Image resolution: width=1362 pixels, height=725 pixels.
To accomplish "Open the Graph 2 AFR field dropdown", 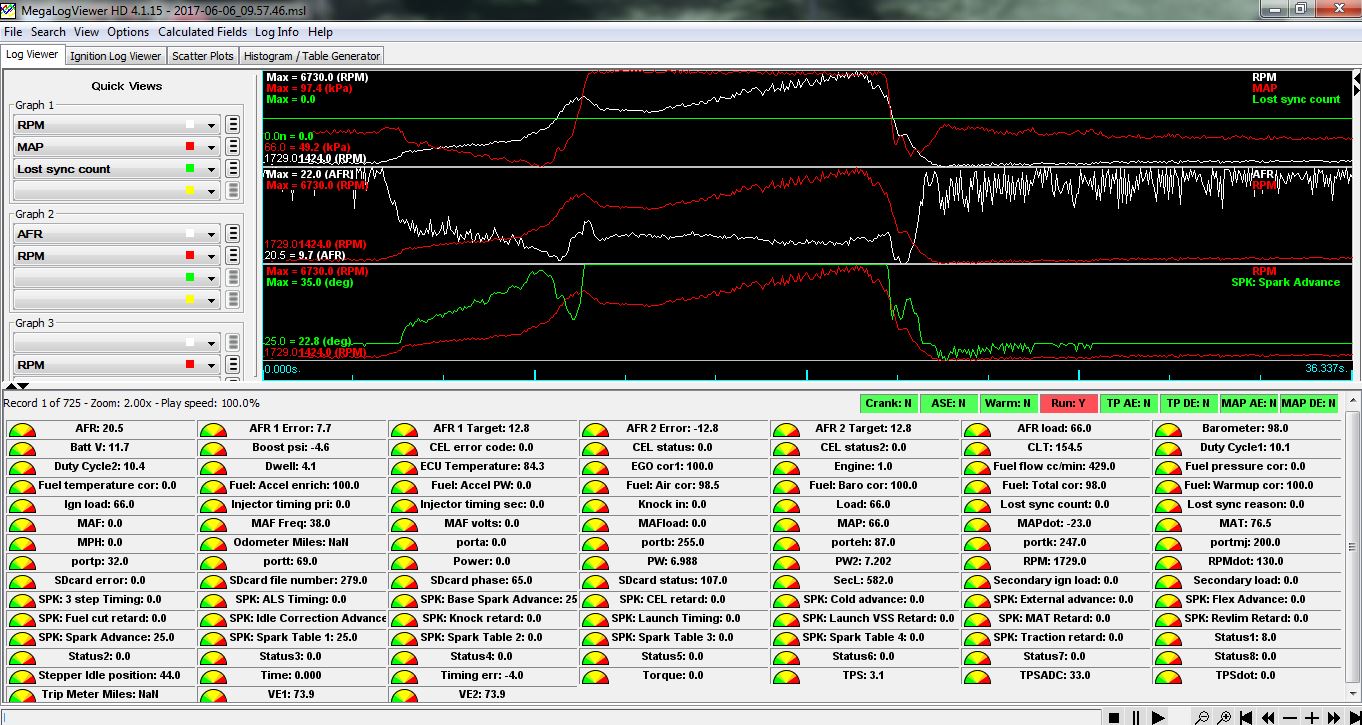I will coord(211,235).
